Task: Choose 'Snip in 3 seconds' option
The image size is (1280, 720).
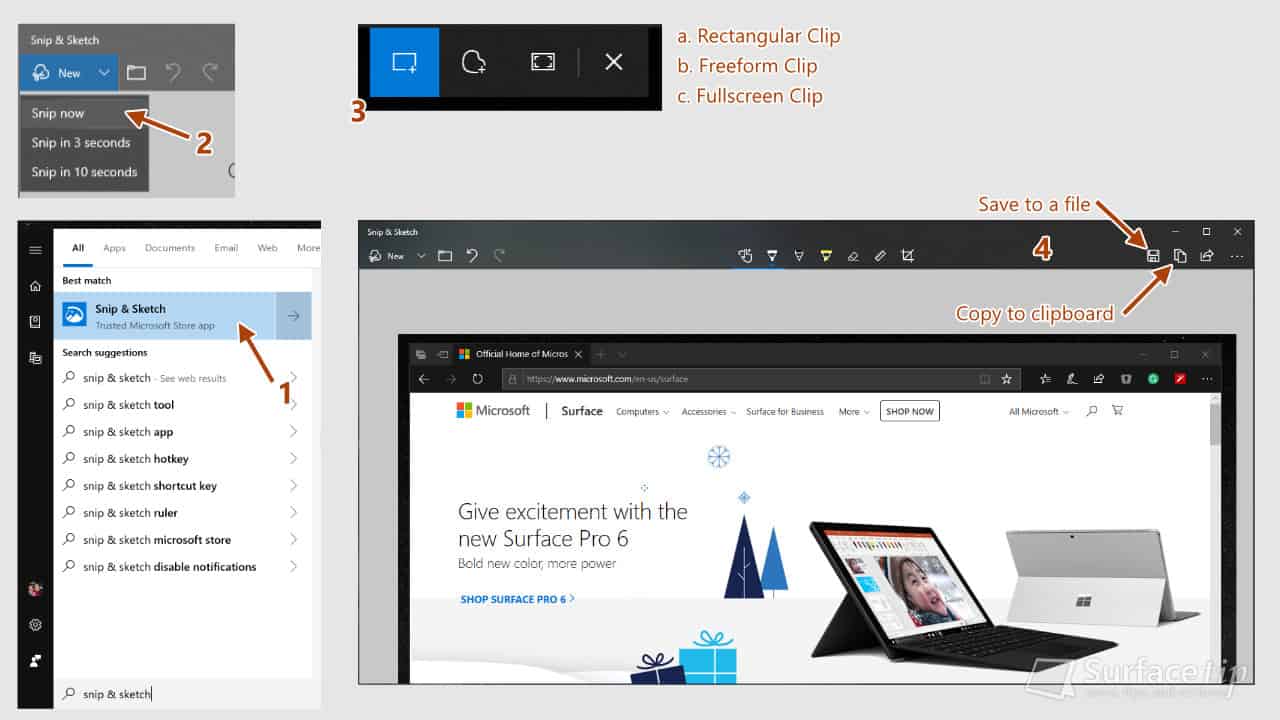Action: point(82,142)
